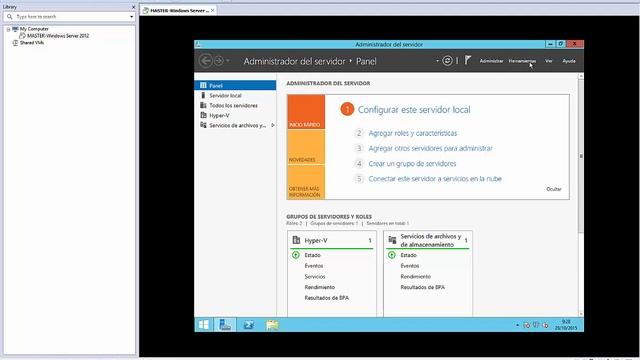Click Estado in the Hyper-V tile

(312, 255)
